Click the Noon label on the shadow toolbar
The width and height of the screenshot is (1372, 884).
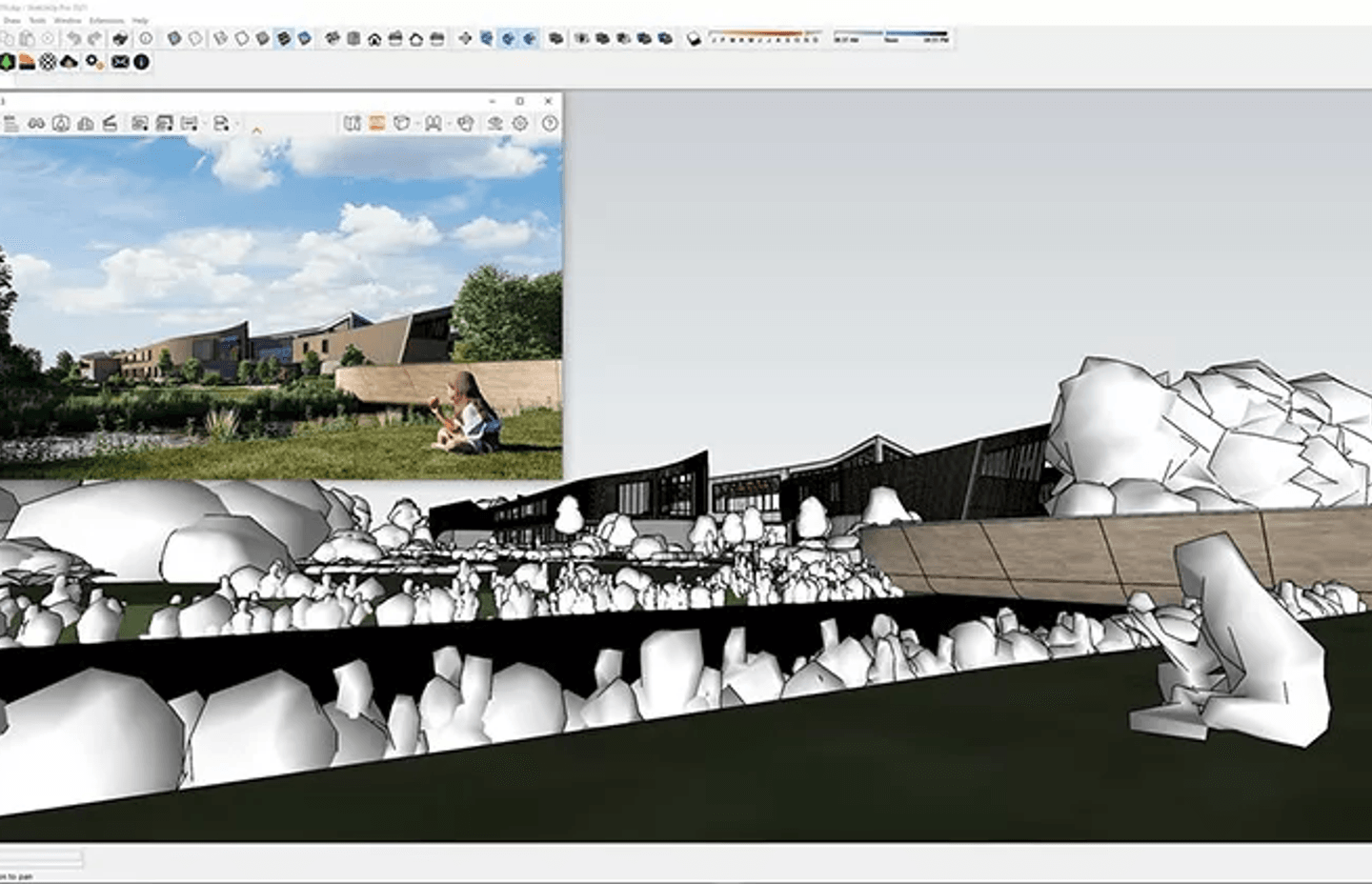click(891, 39)
